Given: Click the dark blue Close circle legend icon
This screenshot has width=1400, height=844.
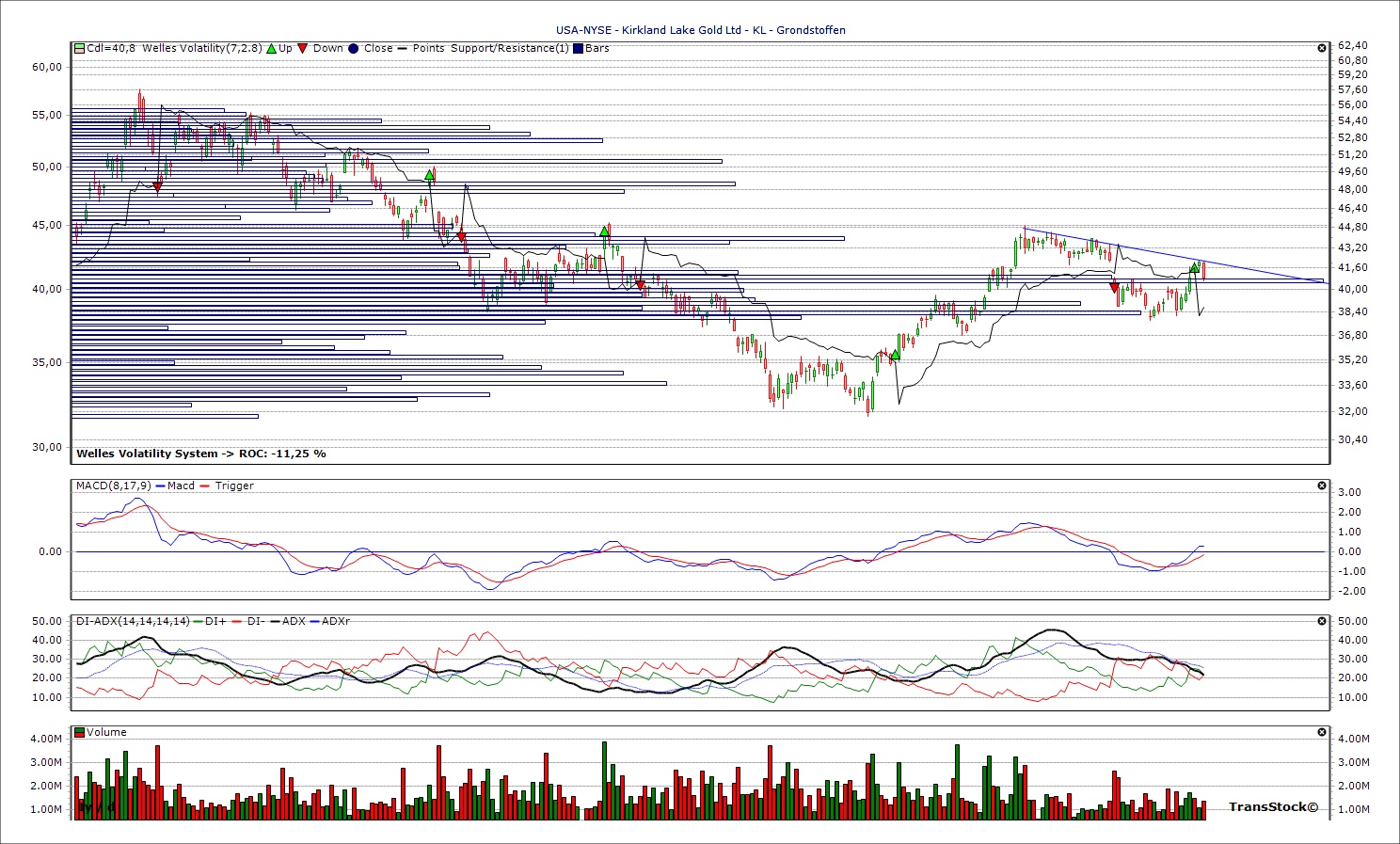Looking at the screenshot, I should tap(354, 48).
